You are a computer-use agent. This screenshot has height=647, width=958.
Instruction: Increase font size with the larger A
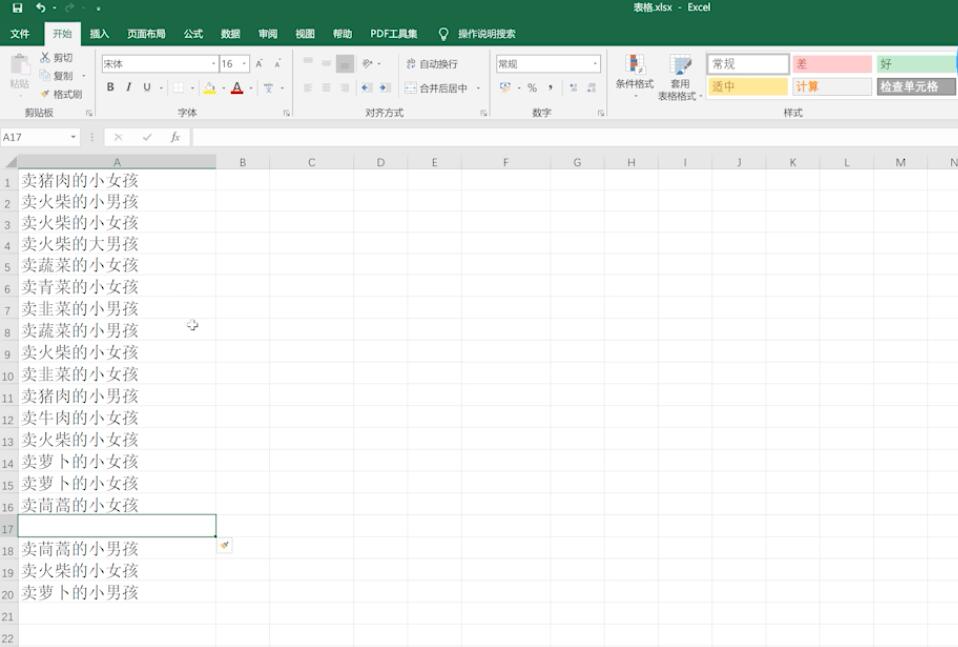pyautogui.click(x=259, y=64)
